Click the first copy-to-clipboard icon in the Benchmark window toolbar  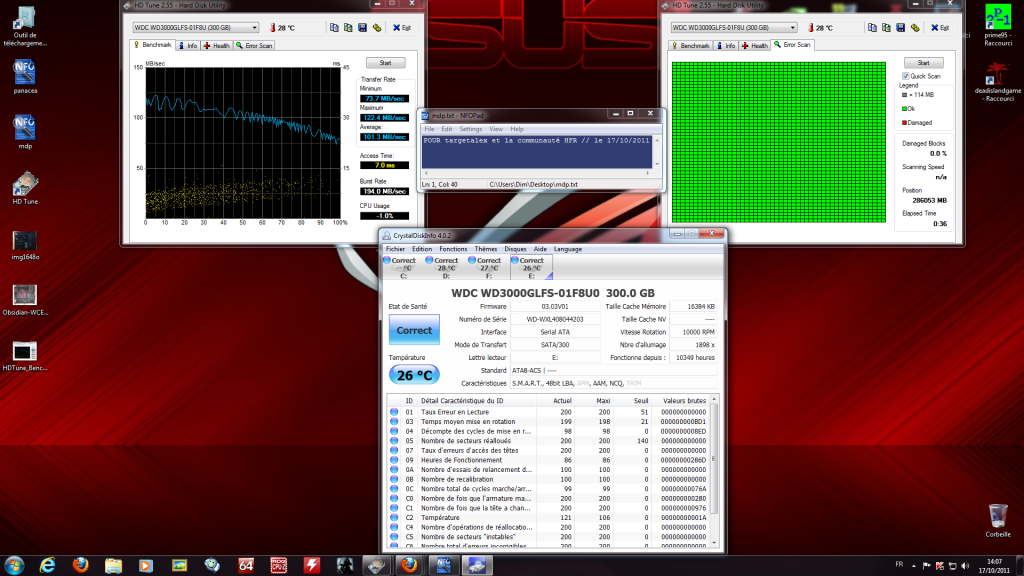click(x=332, y=28)
